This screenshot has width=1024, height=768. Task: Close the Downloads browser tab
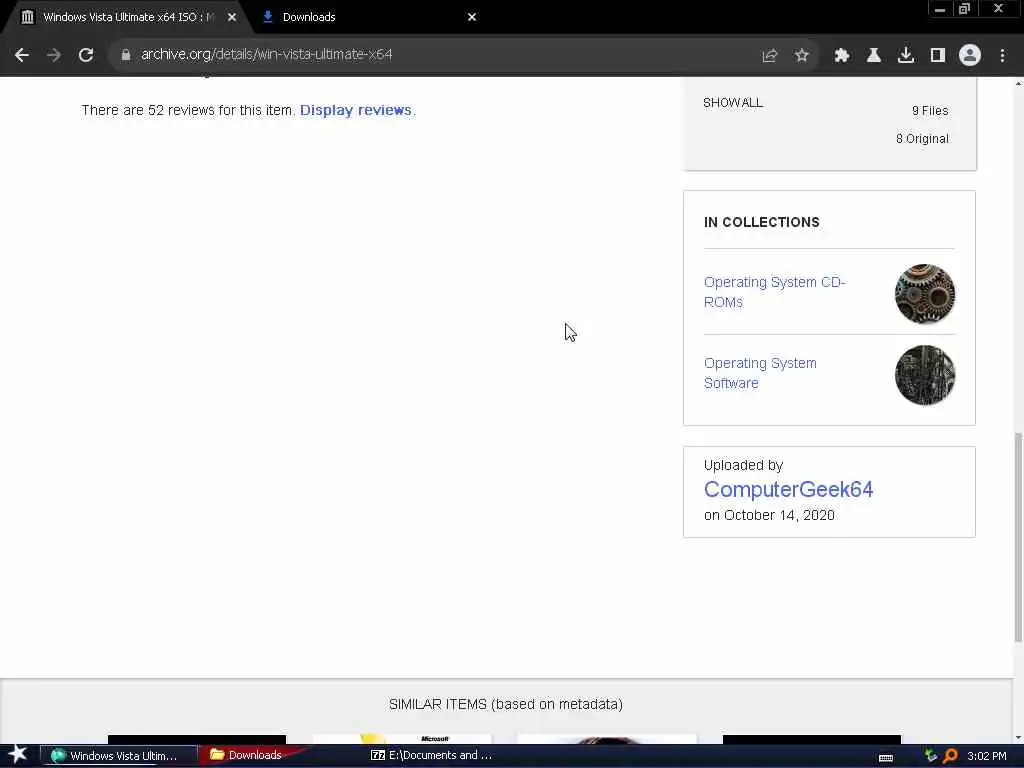[x=472, y=17]
